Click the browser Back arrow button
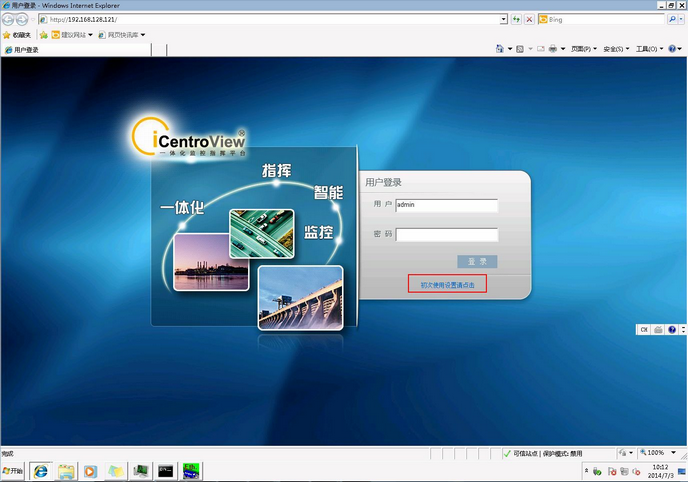 coord(8,19)
